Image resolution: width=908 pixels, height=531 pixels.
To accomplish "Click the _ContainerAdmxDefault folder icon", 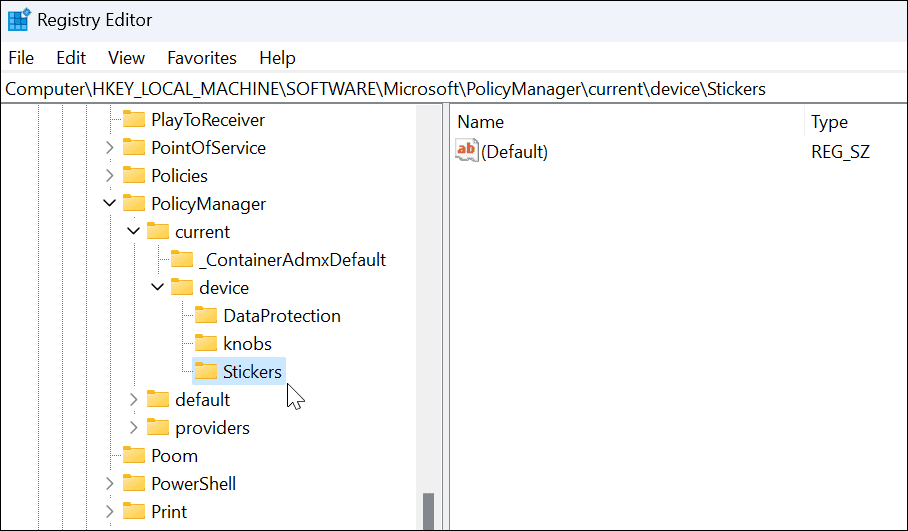I will tap(182, 260).
